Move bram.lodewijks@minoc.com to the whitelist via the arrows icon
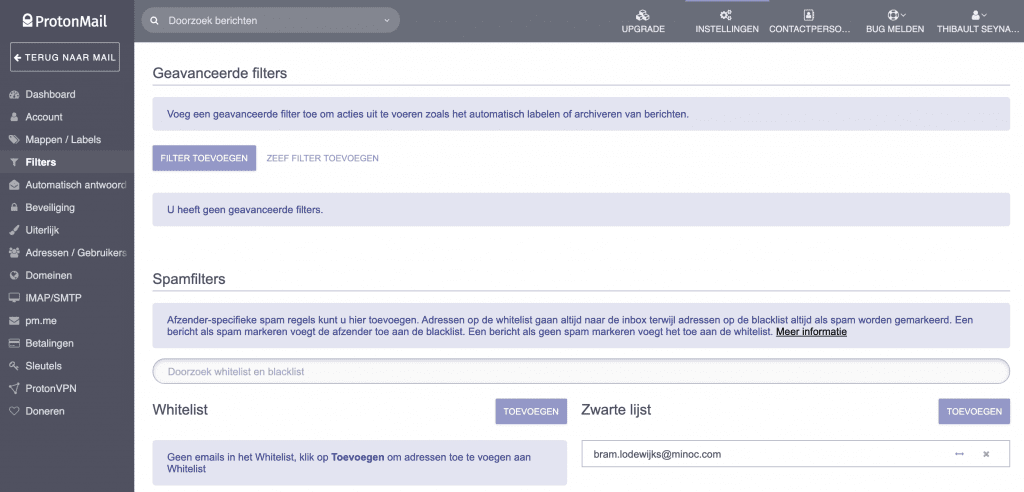This screenshot has width=1024, height=492. (959, 454)
